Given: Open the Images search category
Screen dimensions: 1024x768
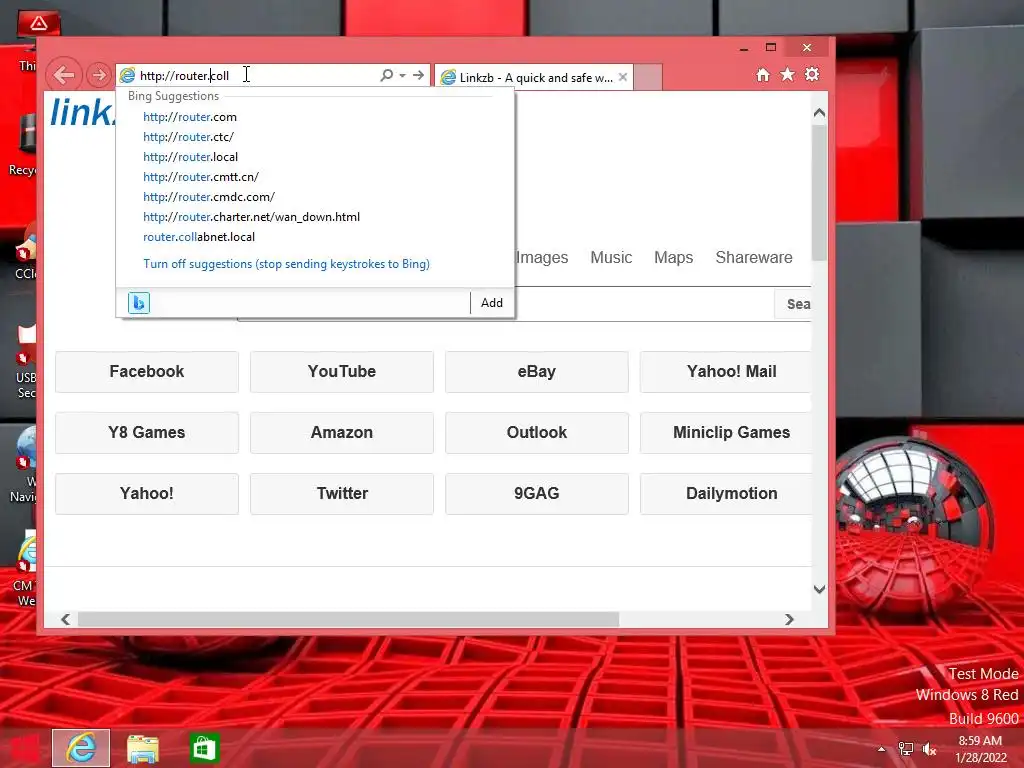Looking at the screenshot, I should (x=542, y=257).
